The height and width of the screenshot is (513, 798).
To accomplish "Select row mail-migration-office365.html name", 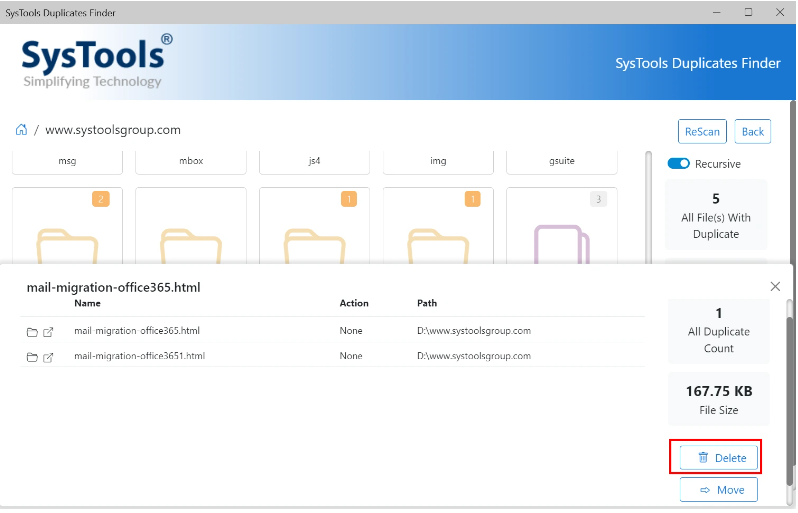I will point(137,331).
